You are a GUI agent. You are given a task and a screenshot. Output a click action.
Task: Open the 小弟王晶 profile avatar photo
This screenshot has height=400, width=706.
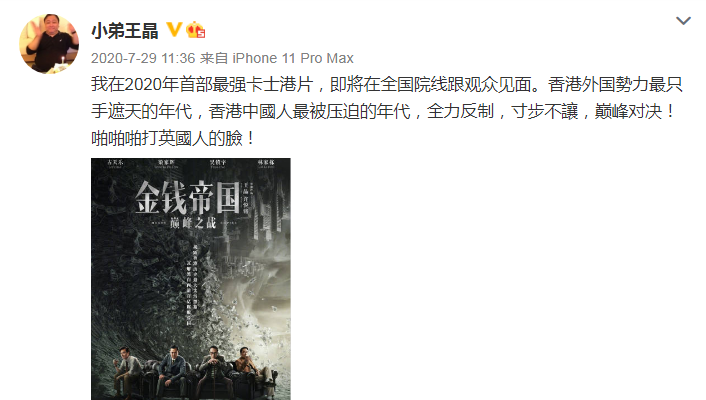tap(49, 44)
